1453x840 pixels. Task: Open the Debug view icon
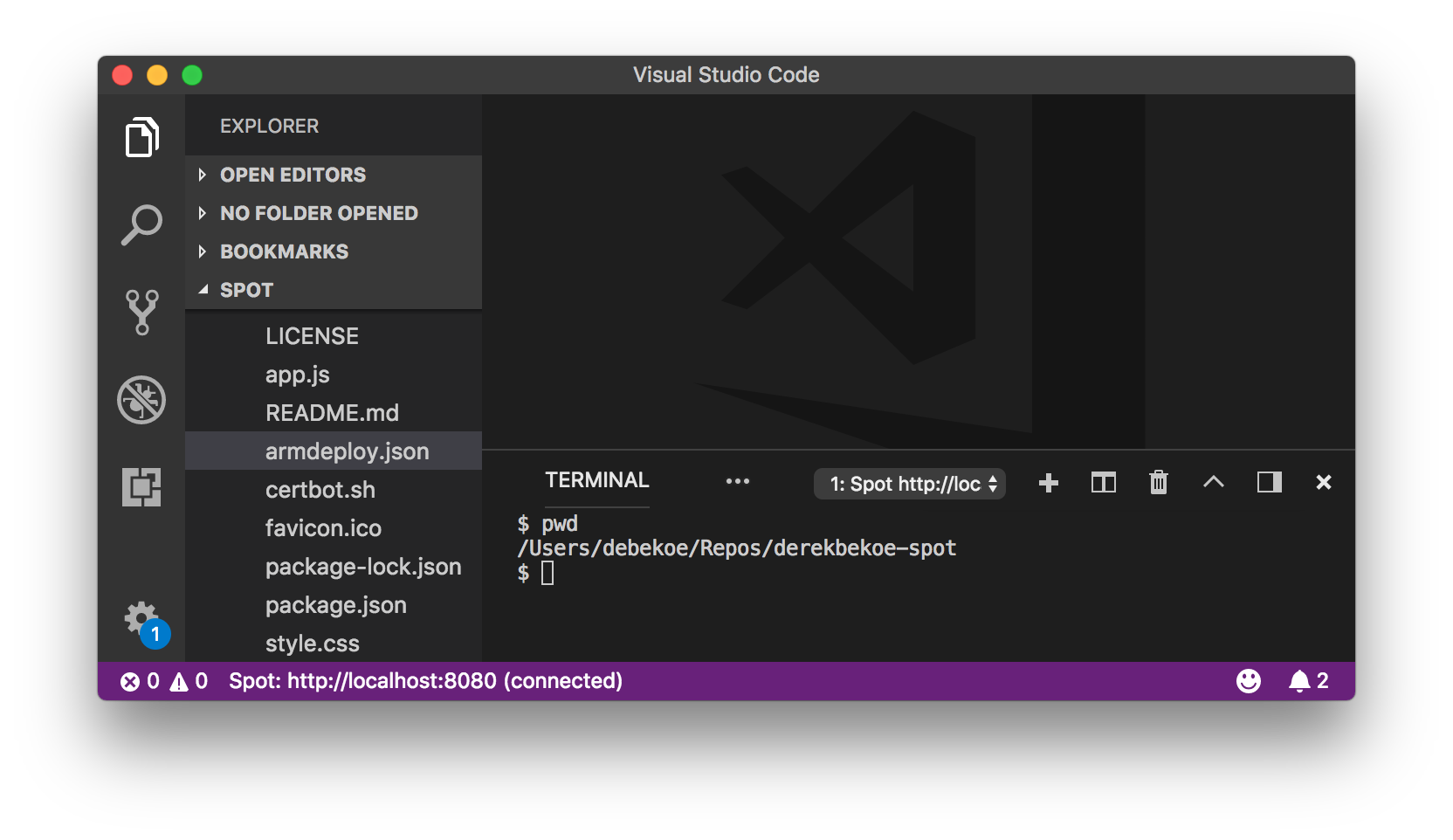tap(141, 400)
